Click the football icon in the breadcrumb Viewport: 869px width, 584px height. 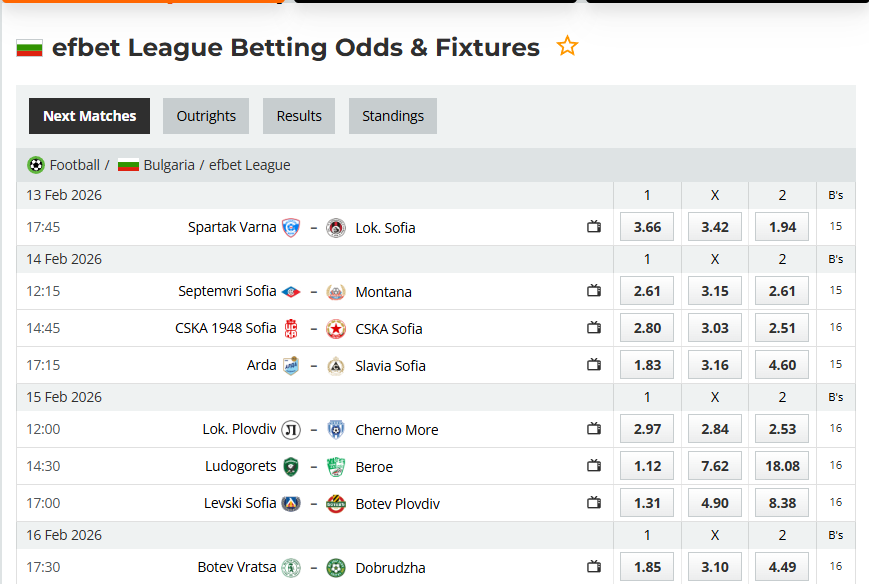36,165
